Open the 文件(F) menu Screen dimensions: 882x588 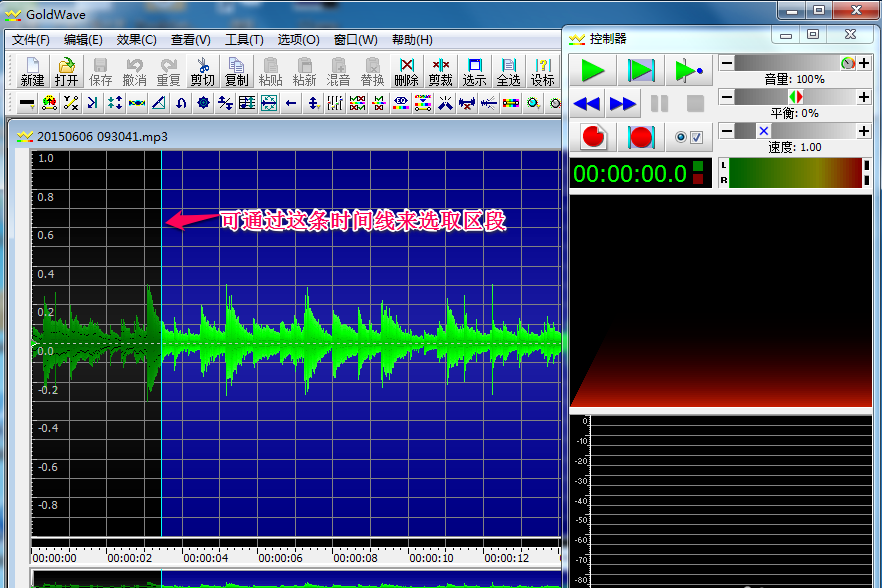[x=30, y=40]
